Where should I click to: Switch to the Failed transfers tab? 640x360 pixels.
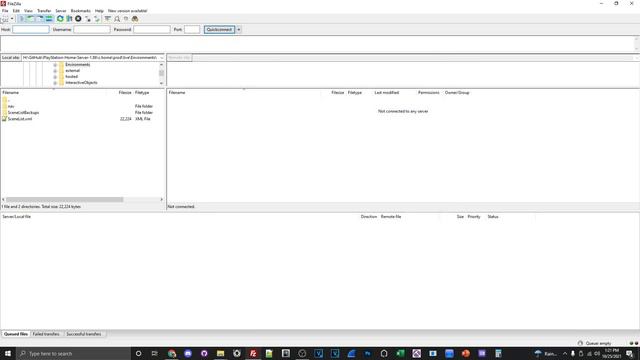click(x=46, y=334)
